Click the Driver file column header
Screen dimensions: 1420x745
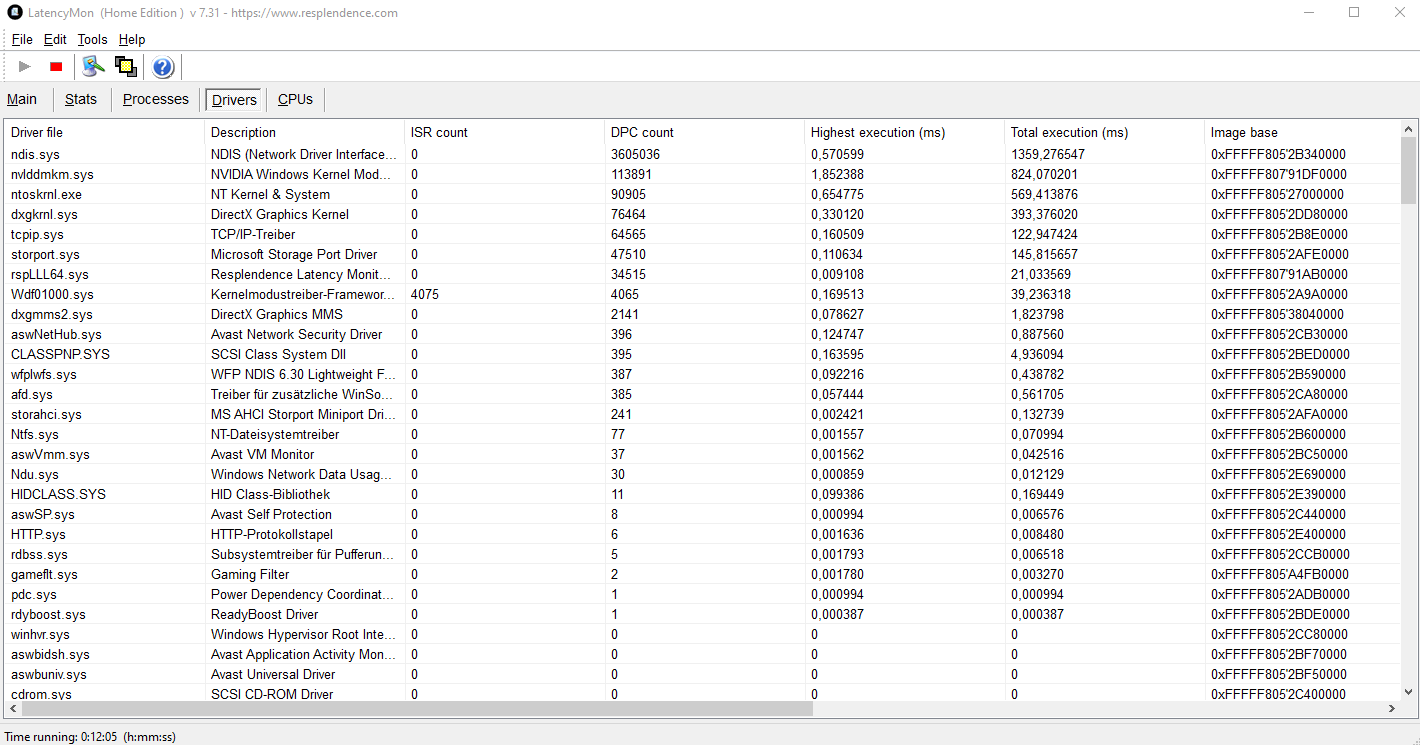tap(37, 132)
